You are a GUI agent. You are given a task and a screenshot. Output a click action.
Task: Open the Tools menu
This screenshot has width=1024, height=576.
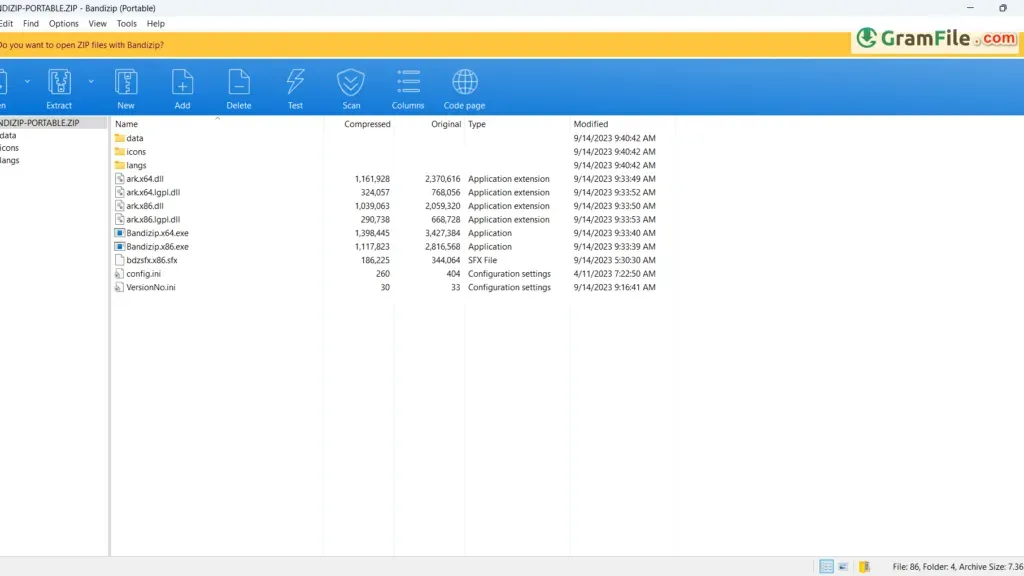pyautogui.click(x=127, y=24)
